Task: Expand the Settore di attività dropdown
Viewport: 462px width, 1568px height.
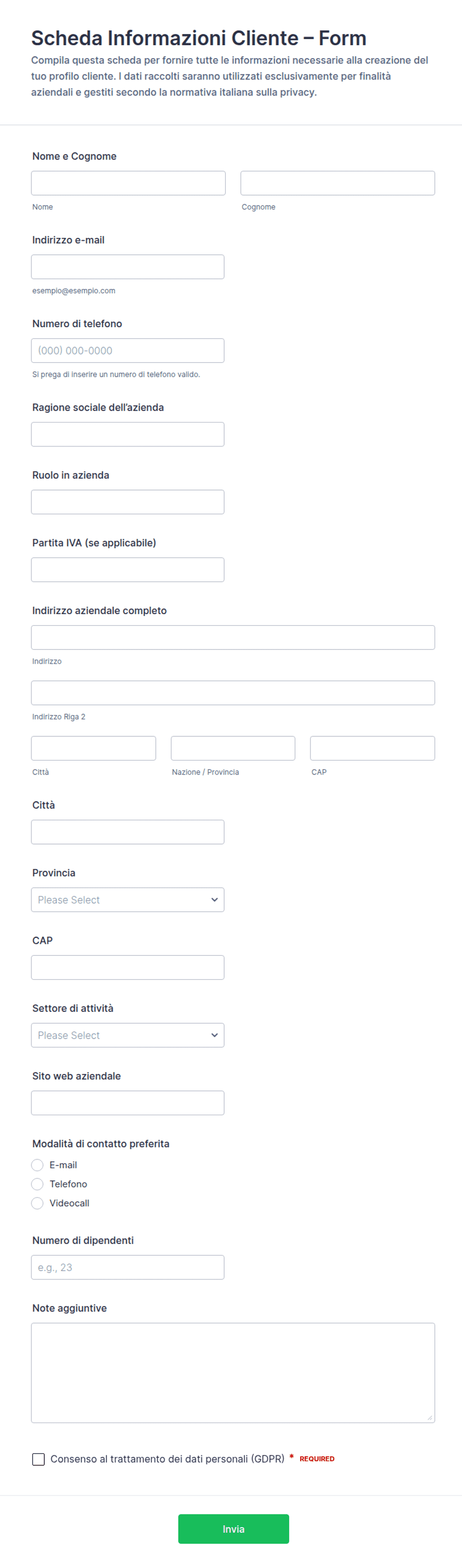Action: (x=127, y=1034)
